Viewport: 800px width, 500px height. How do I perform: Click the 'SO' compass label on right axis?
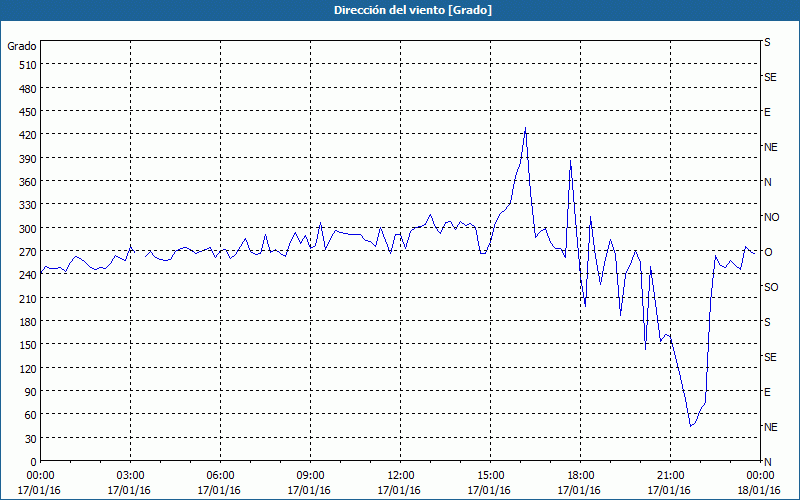point(771,287)
